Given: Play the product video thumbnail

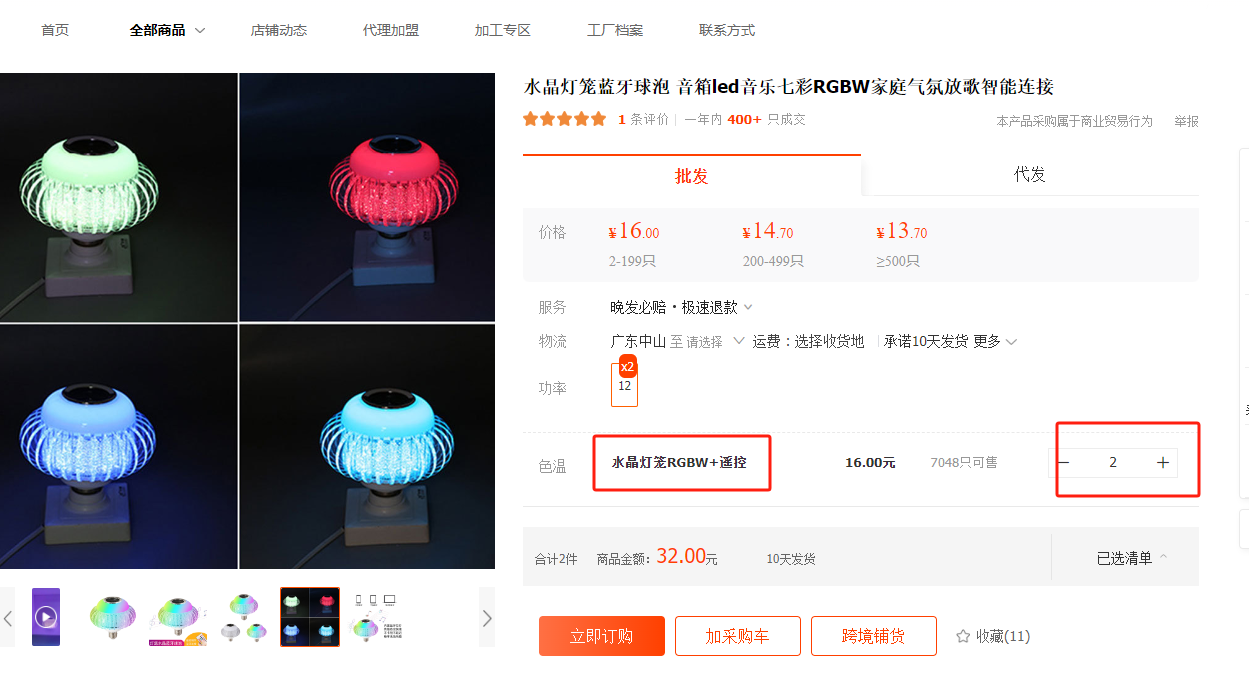Looking at the screenshot, I should (x=46, y=617).
